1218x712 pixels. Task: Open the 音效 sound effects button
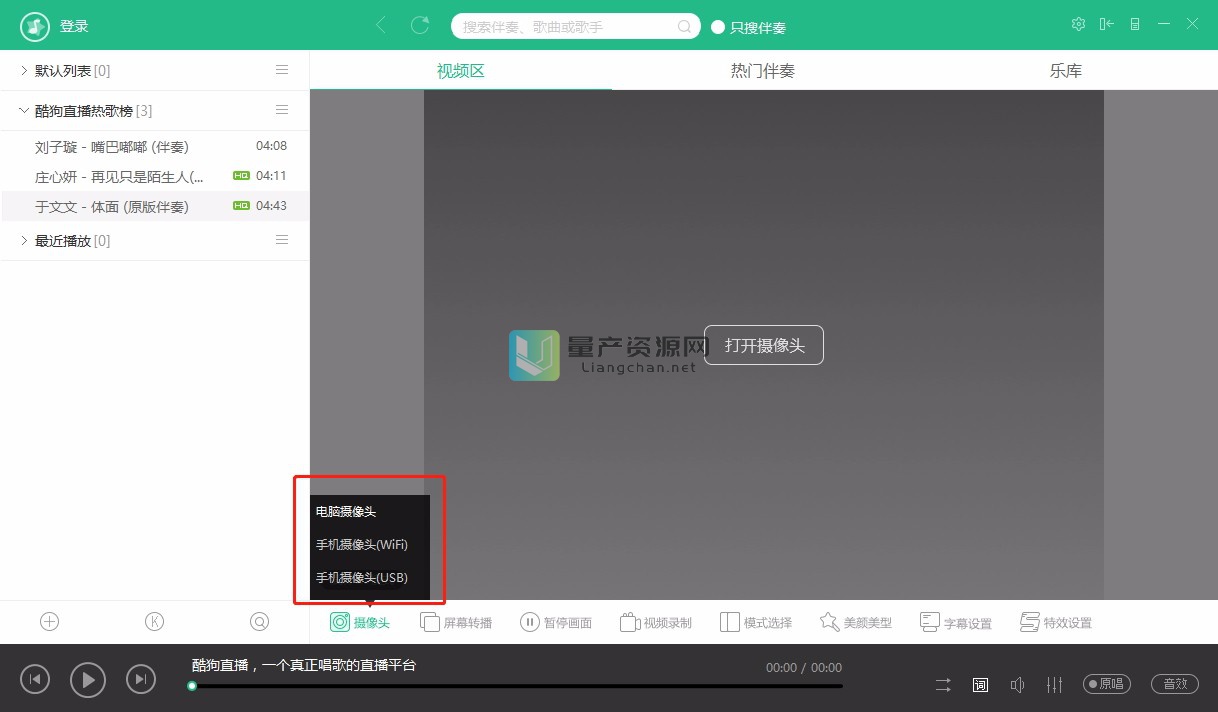1175,684
